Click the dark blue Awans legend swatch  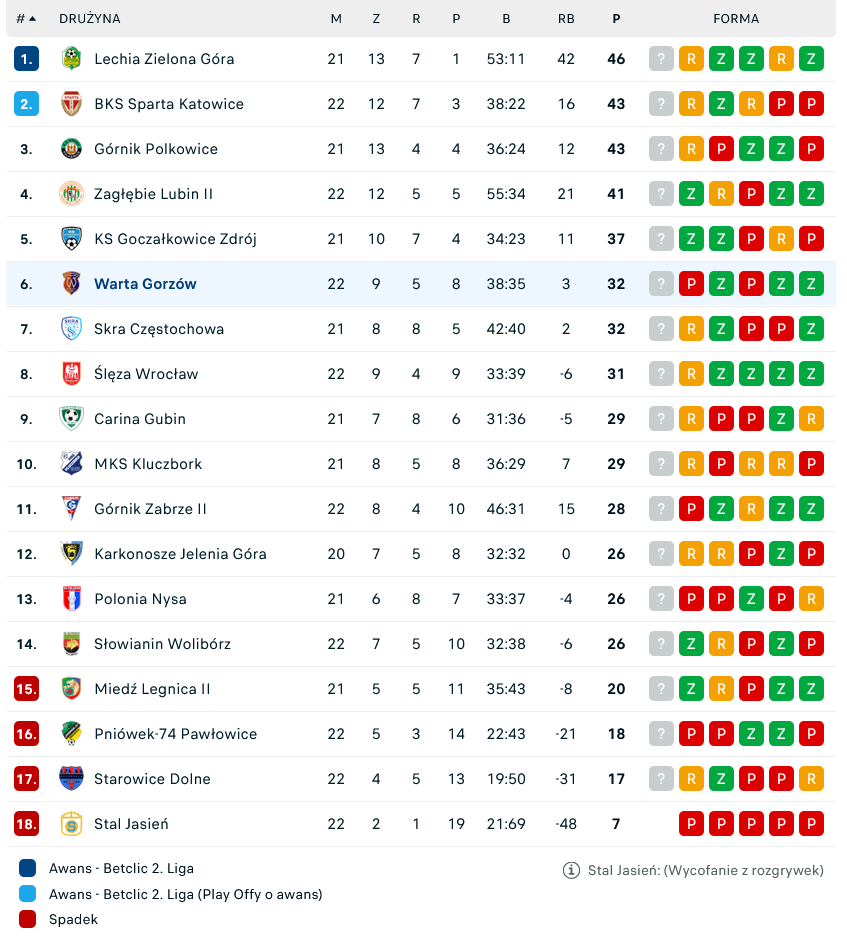28,868
